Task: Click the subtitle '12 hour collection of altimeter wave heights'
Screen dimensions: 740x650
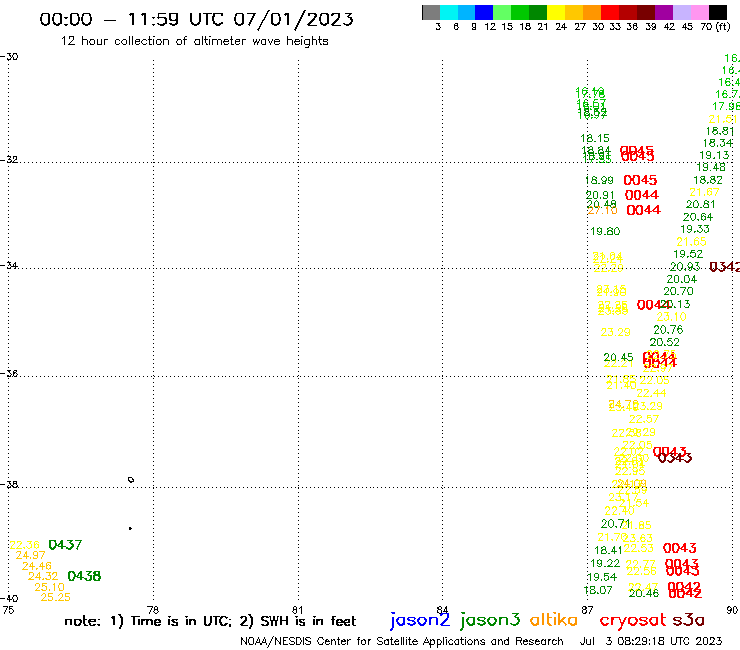Action: [x=194, y=41]
